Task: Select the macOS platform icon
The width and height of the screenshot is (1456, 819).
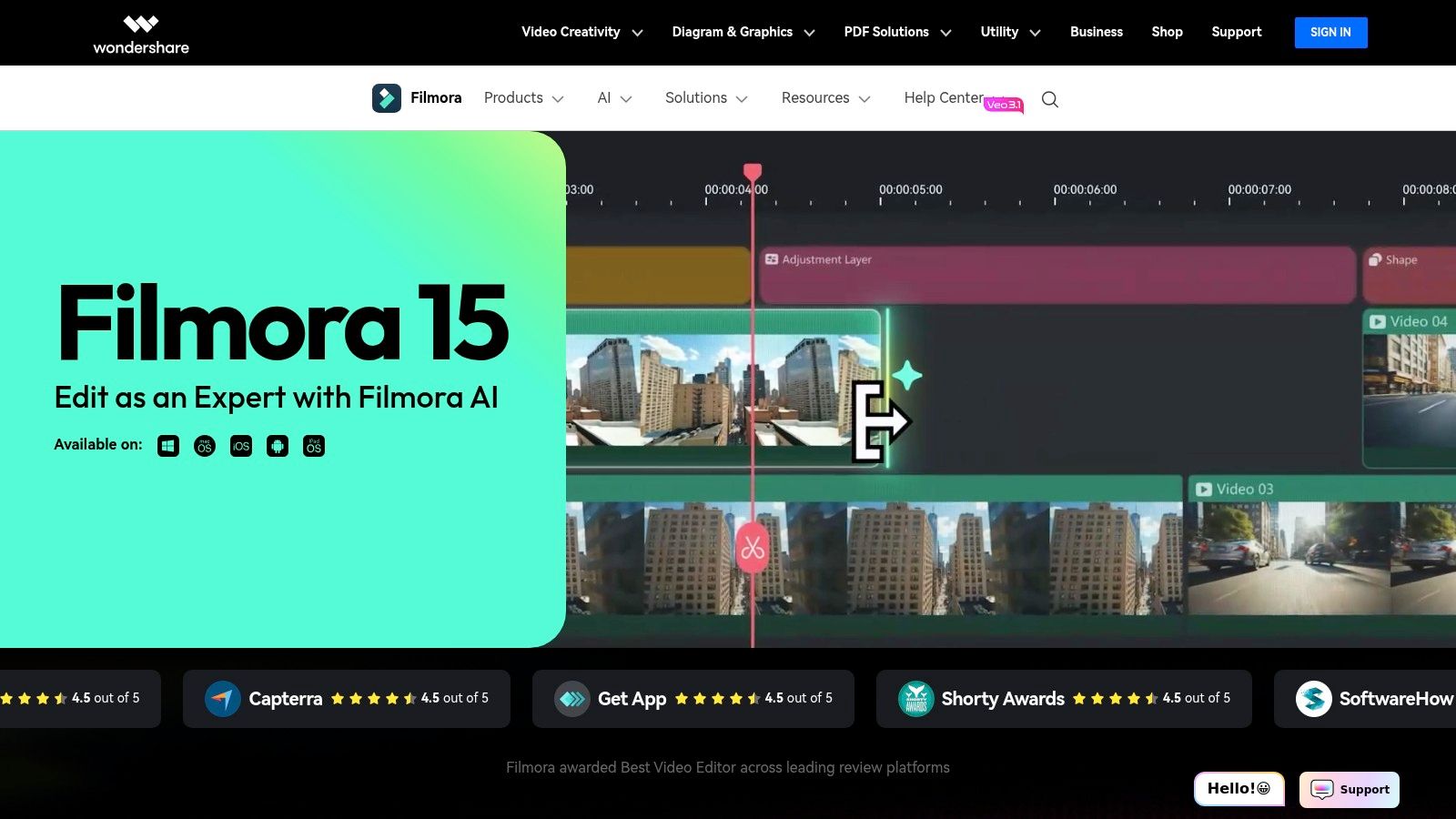Action: click(x=204, y=445)
